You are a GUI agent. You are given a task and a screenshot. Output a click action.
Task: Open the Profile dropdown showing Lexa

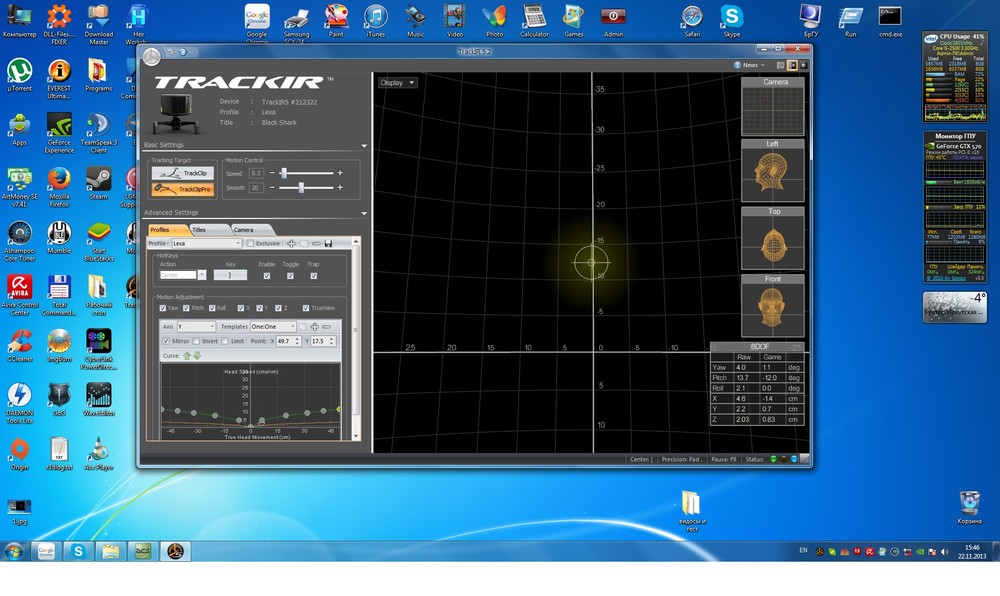207,243
